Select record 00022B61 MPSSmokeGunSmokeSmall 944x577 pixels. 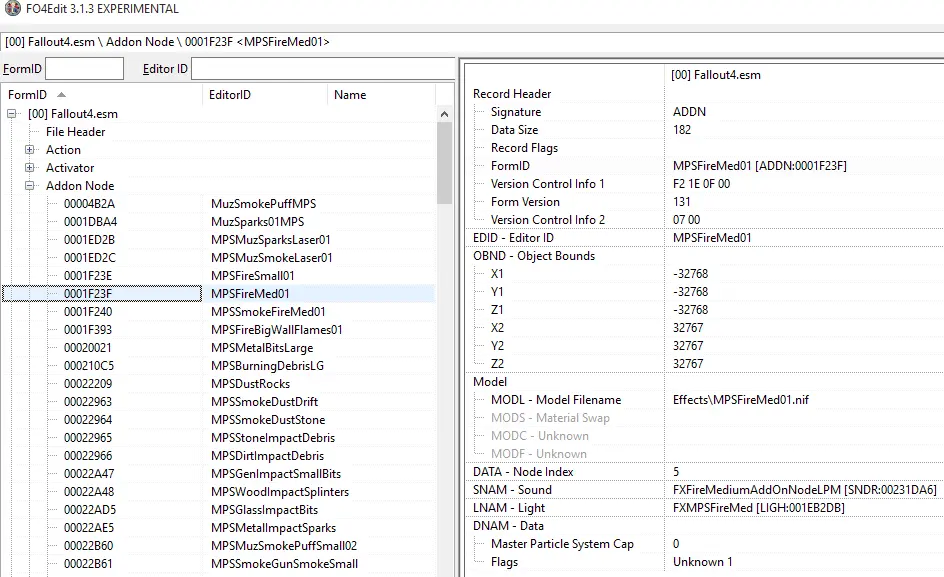tap(219, 564)
